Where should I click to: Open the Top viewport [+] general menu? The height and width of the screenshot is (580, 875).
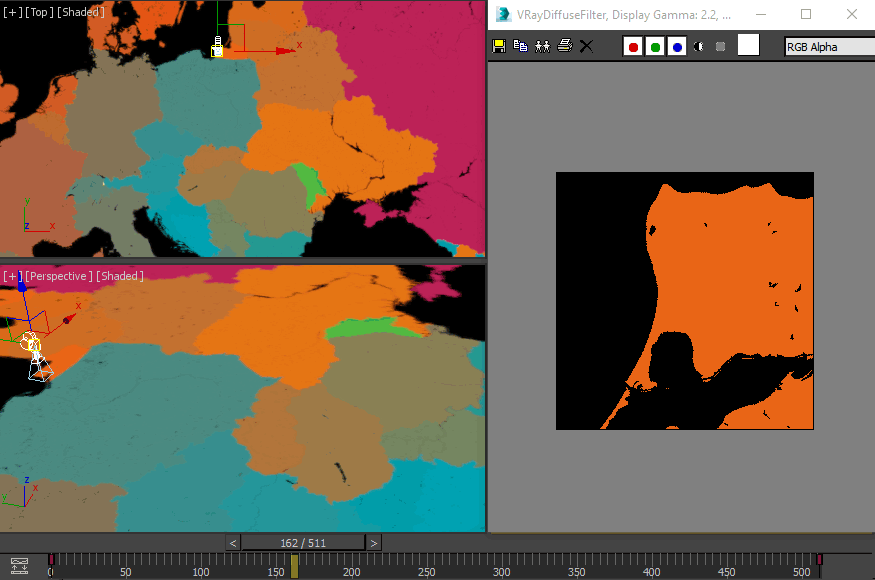pyautogui.click(x=11, y=11)
